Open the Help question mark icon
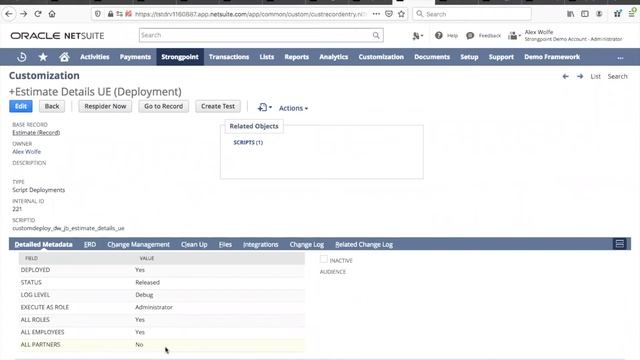This screenshot has width=640, height=360. (x=438, y=36)
